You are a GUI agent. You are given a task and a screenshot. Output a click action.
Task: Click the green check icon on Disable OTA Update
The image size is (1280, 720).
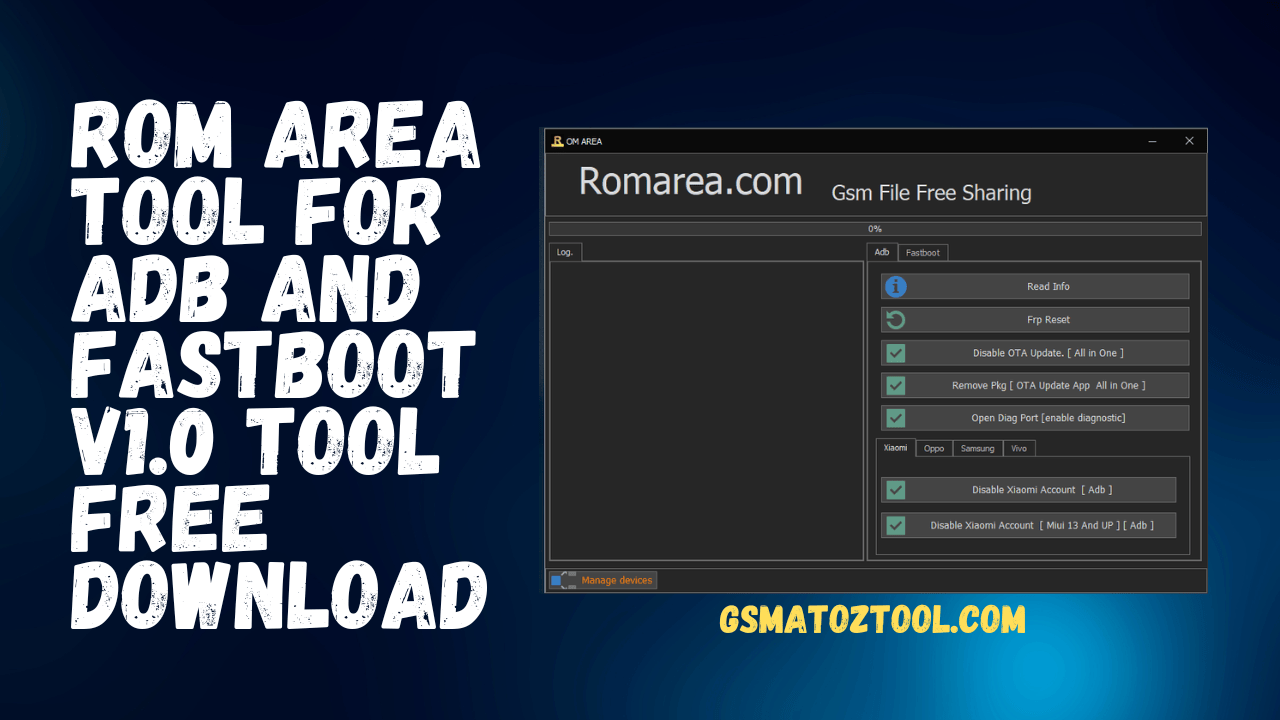(895, 352)
